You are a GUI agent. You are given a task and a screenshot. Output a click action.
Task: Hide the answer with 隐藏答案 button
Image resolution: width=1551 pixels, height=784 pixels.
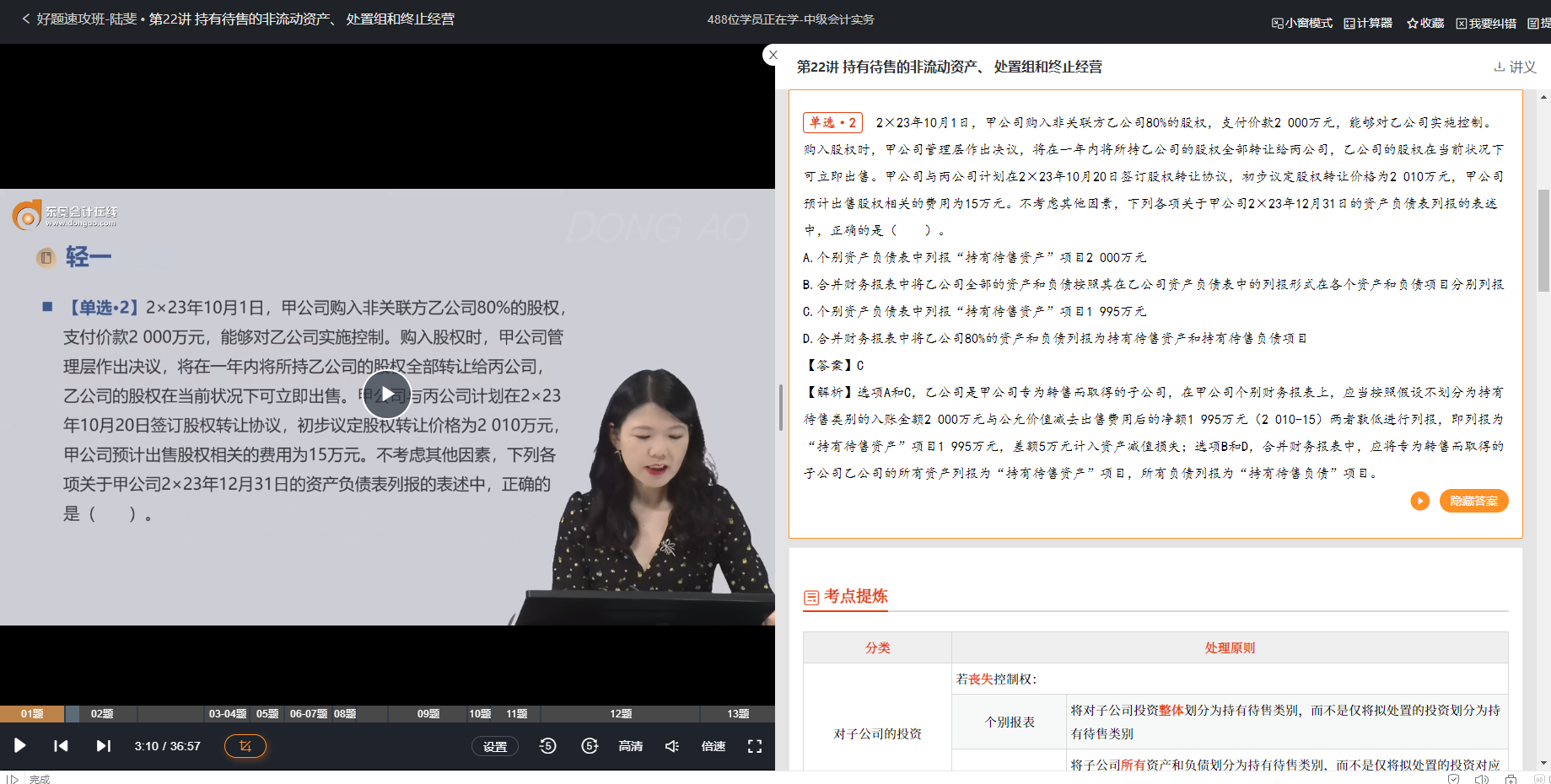click(1473, 501)
